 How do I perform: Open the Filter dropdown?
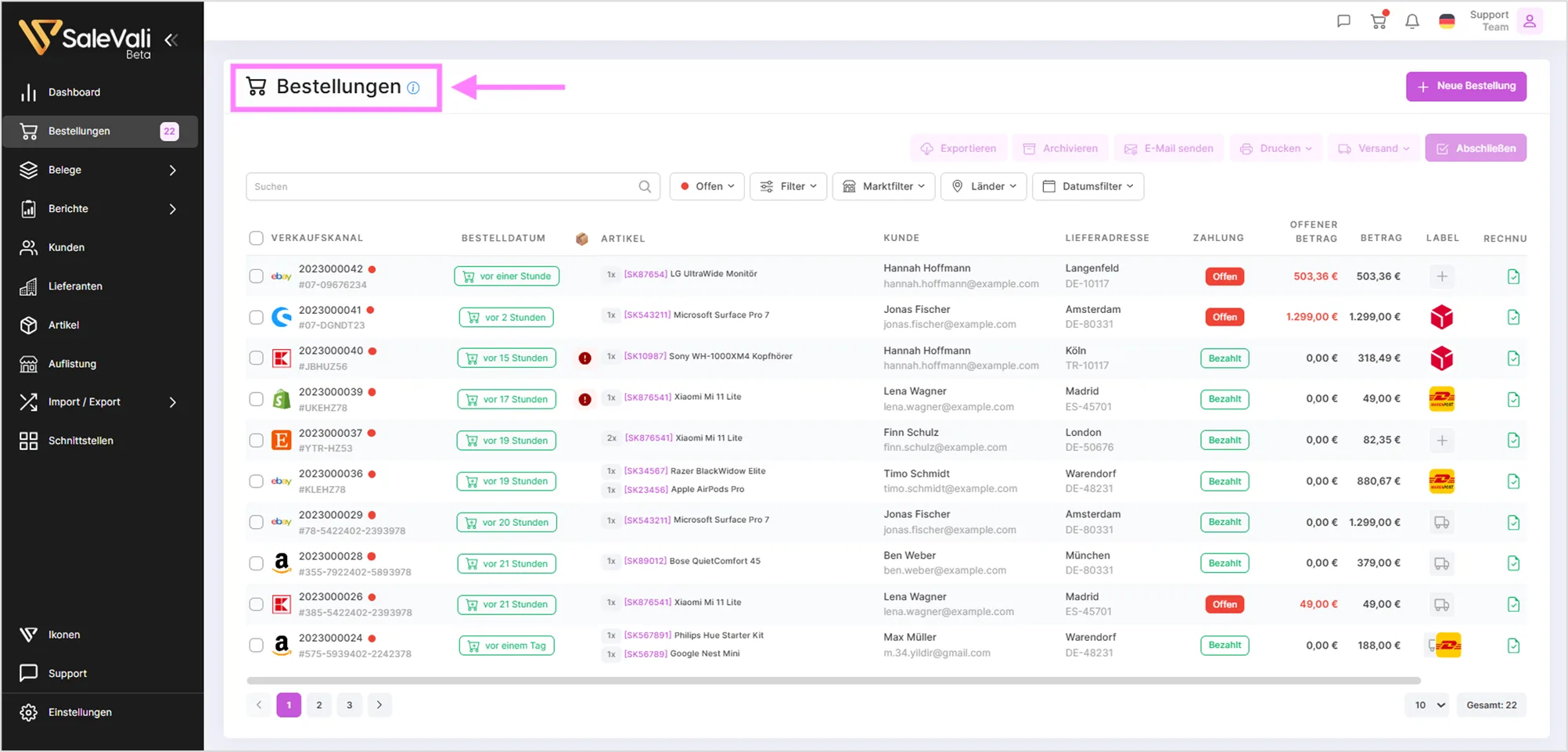[x=788, y=186]
